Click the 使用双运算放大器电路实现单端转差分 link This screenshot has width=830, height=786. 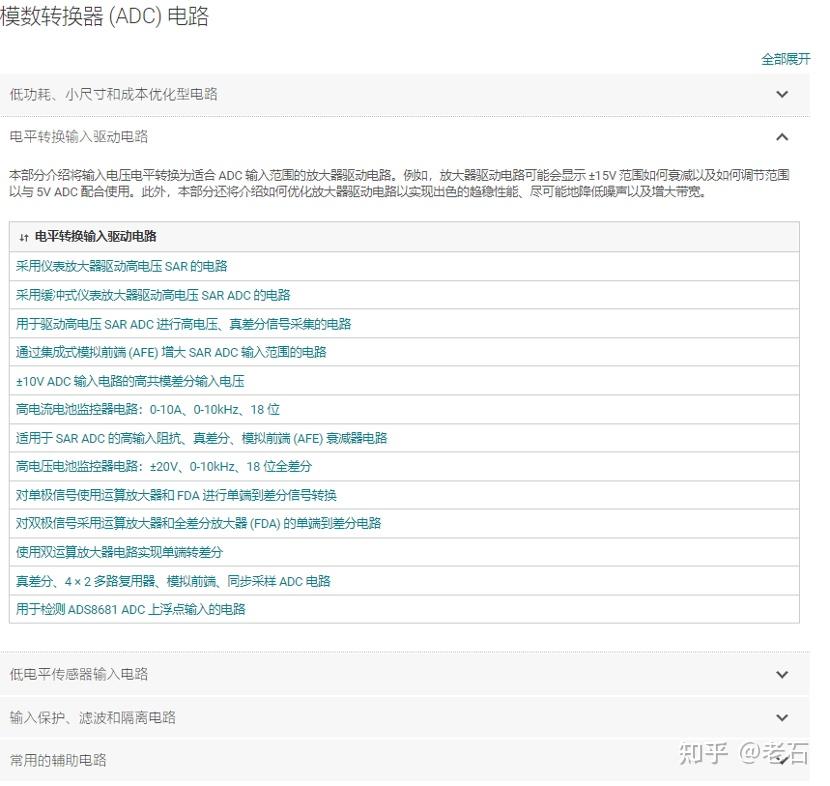pyautogui.click(x=118, y=551)
